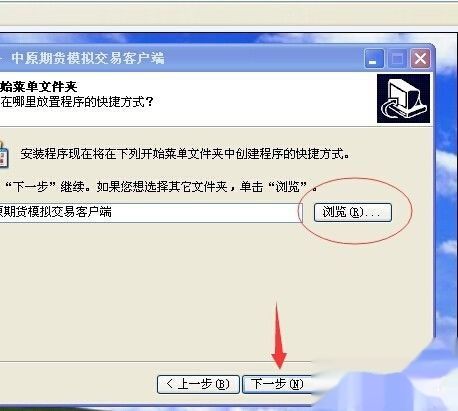Image resolution: width=458 pixels, height=411 pixels.
Task: Continue with the 下一步(N) button
Action: [277, 384]
